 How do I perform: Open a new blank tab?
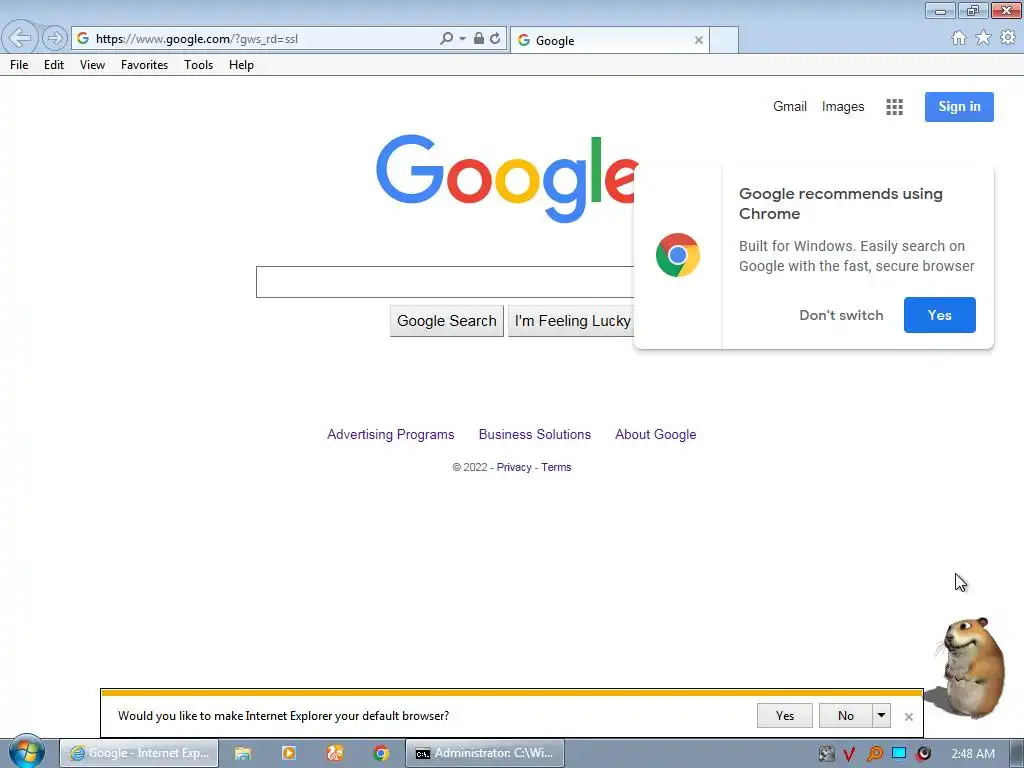click(724, 40)
